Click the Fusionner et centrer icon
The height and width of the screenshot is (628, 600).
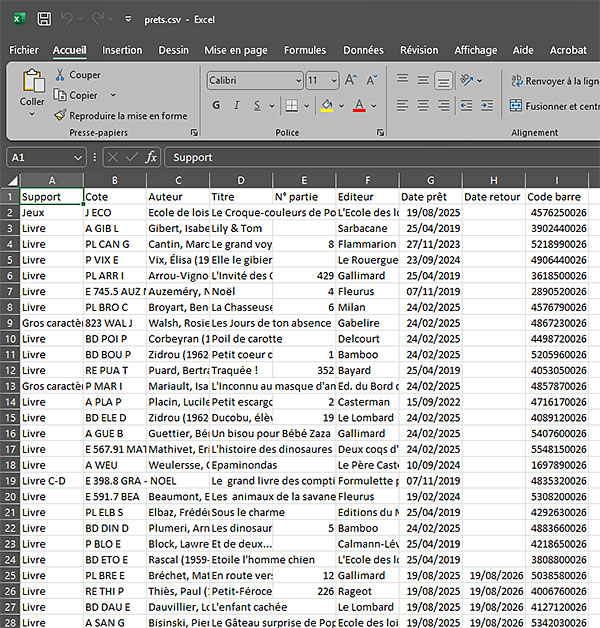[x=516, y=105]
